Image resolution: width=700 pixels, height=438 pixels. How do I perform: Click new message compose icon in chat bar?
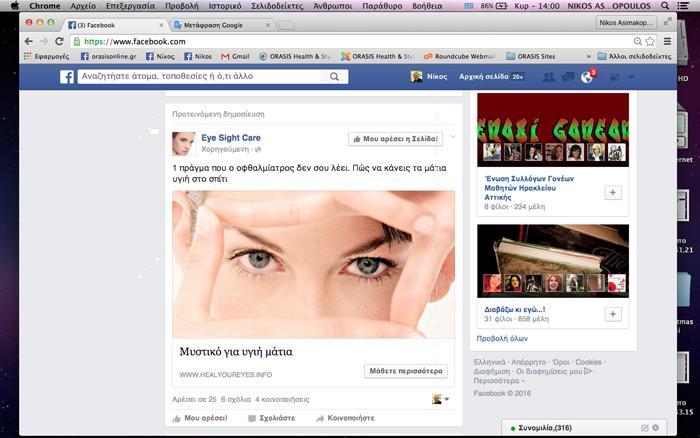point(645,428)
